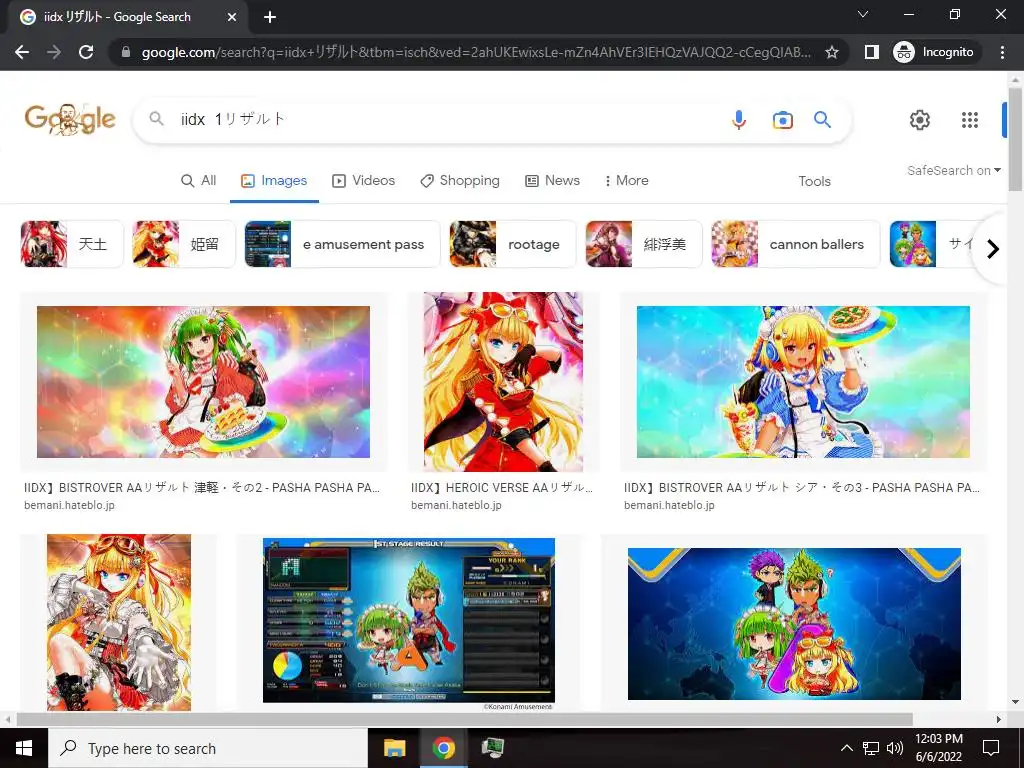Screen dimensions: 1024x768
Task: Open the Tools filter options
Action: coord(814,182)
